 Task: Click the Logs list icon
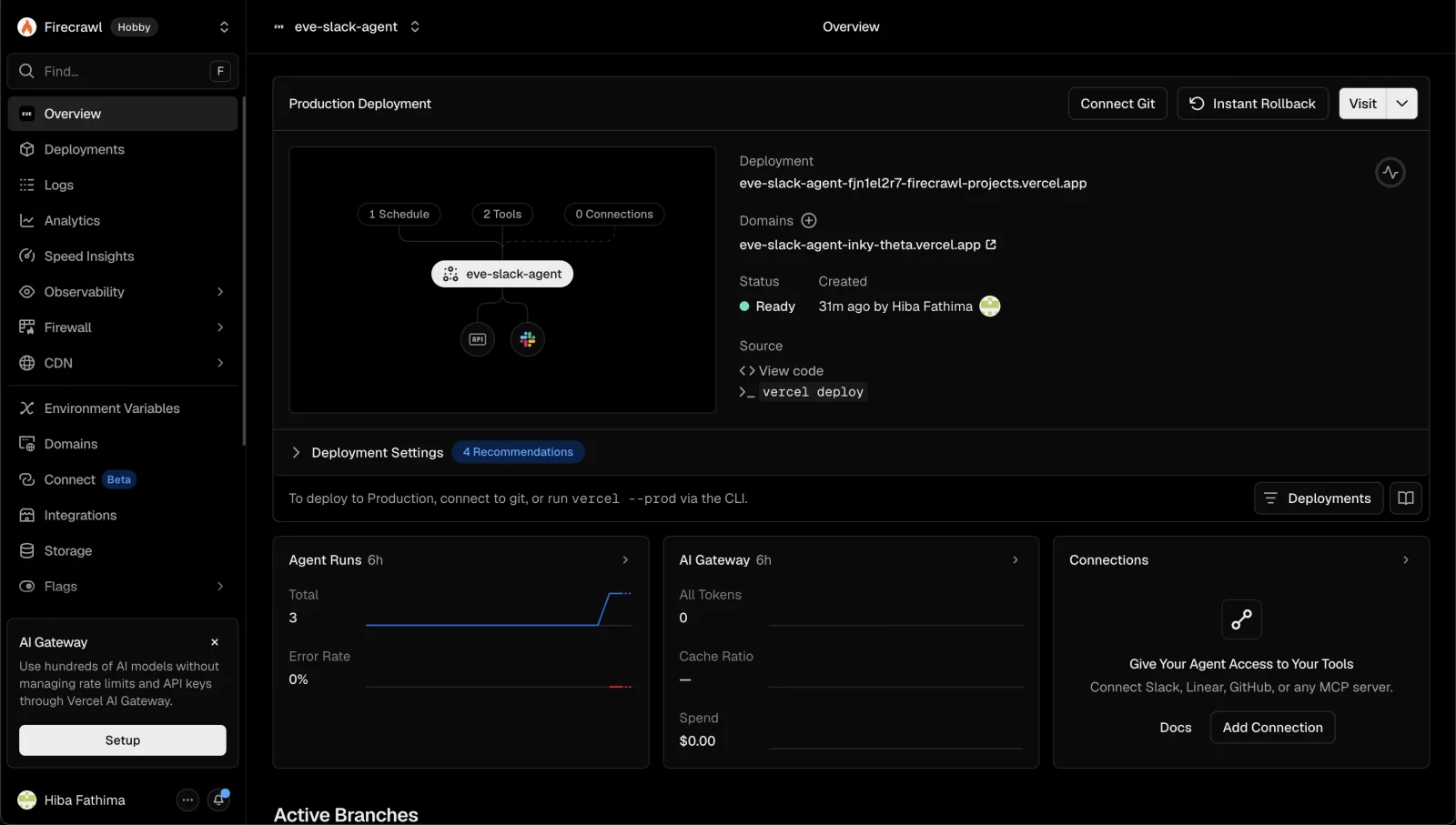point(27,185)
